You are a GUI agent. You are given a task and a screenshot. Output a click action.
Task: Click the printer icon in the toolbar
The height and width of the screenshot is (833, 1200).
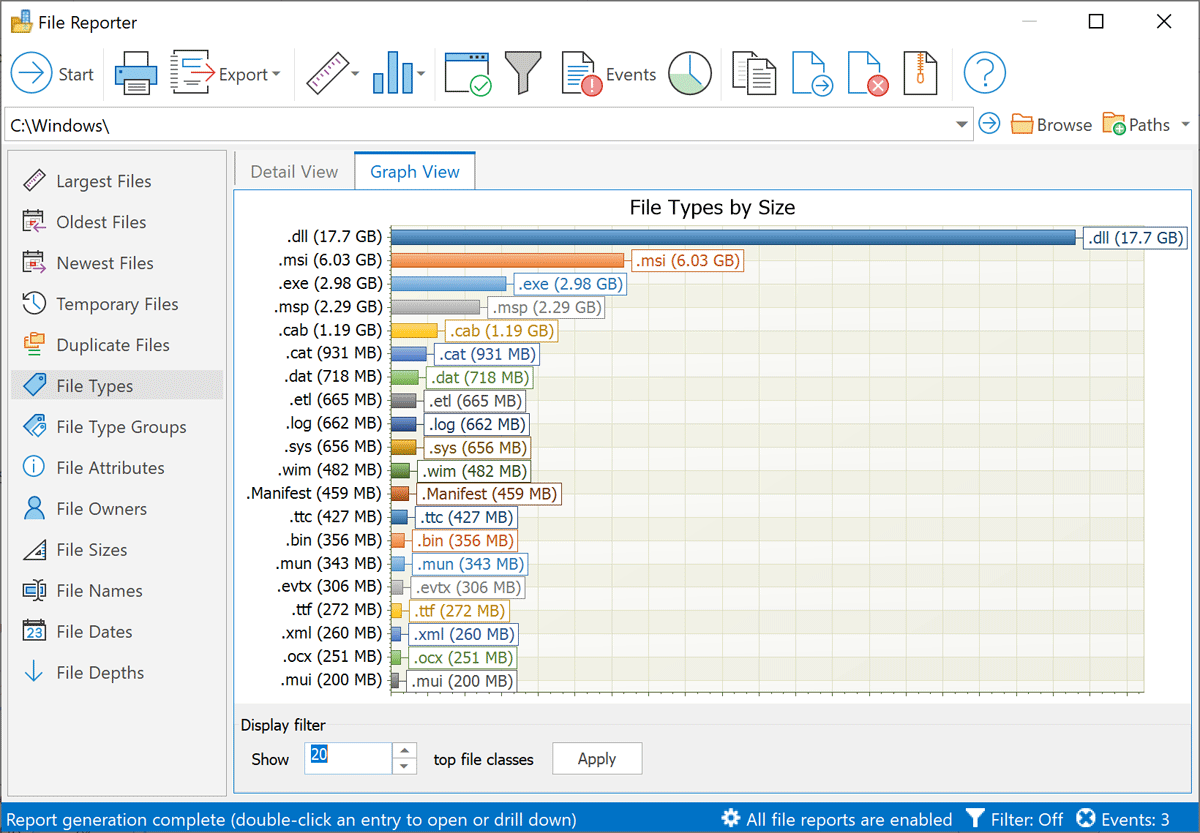pos(135,74)
